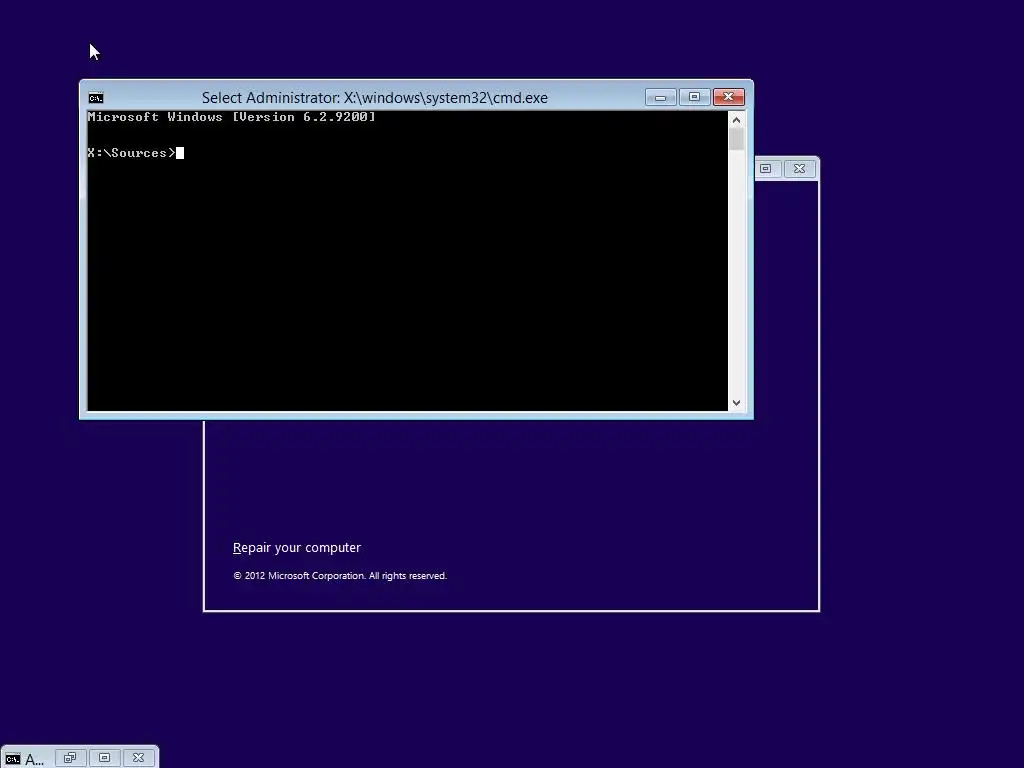Click the scroll down arrow in the cmd window
Viewport: 1024px width, 768px height.
click(736, 403)
